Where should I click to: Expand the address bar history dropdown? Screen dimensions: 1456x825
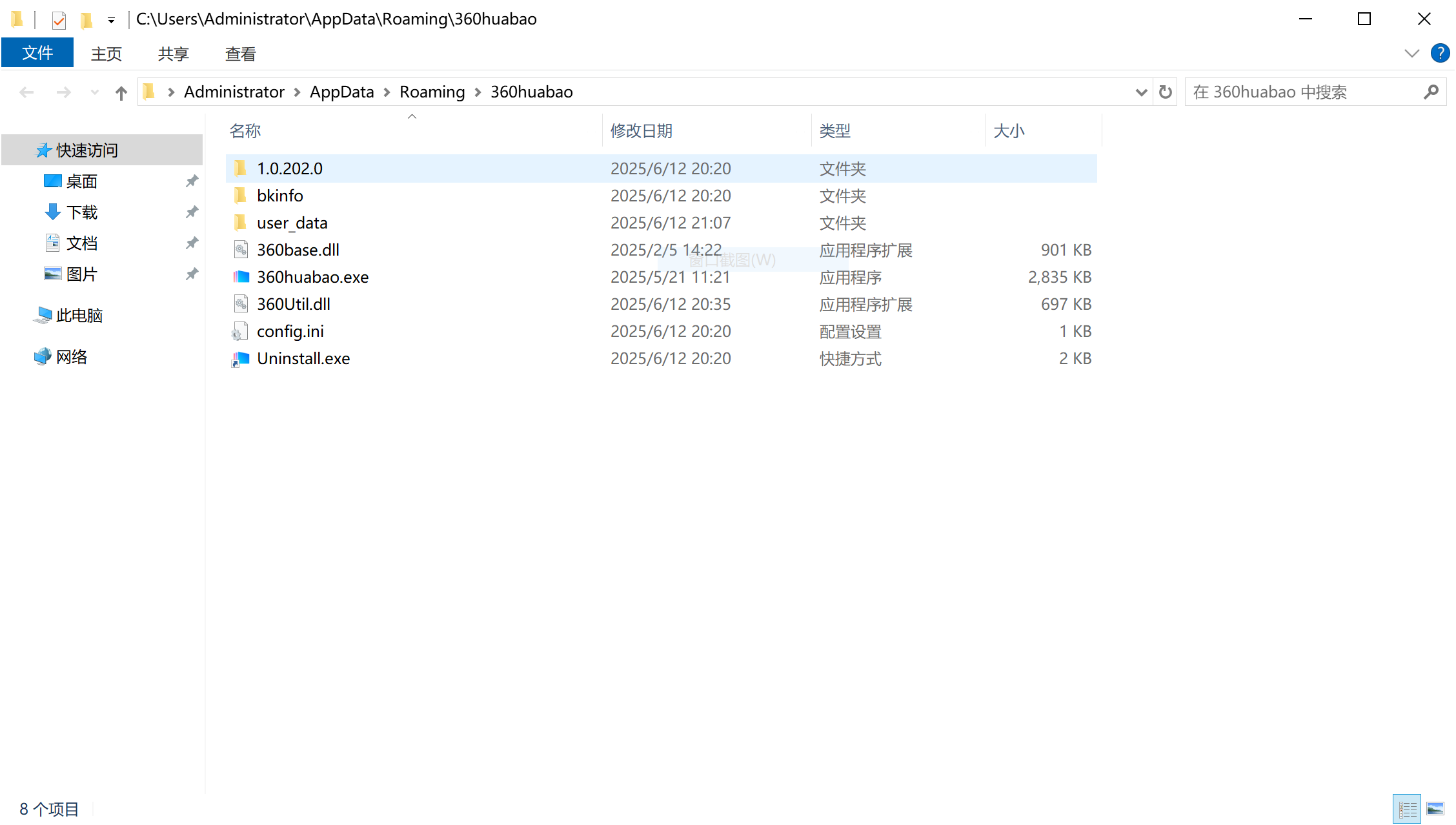[1141, 92]
